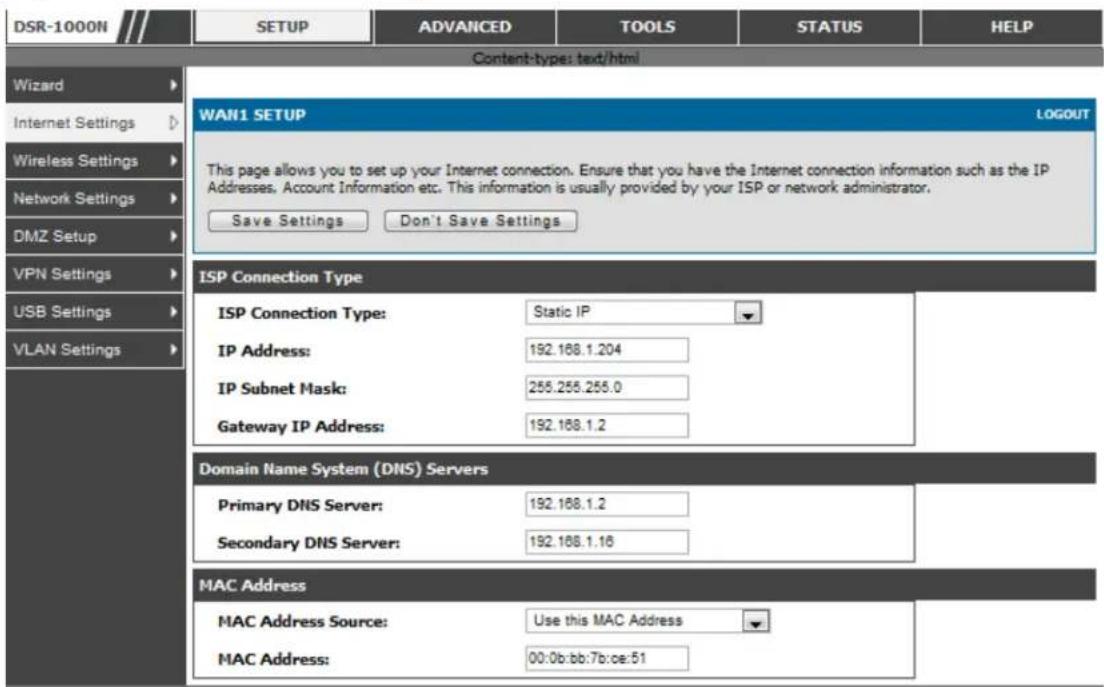Click the 'MAC Address Source:' label
The height and width of the screenshot is (687, 1104).
(302, 622)
